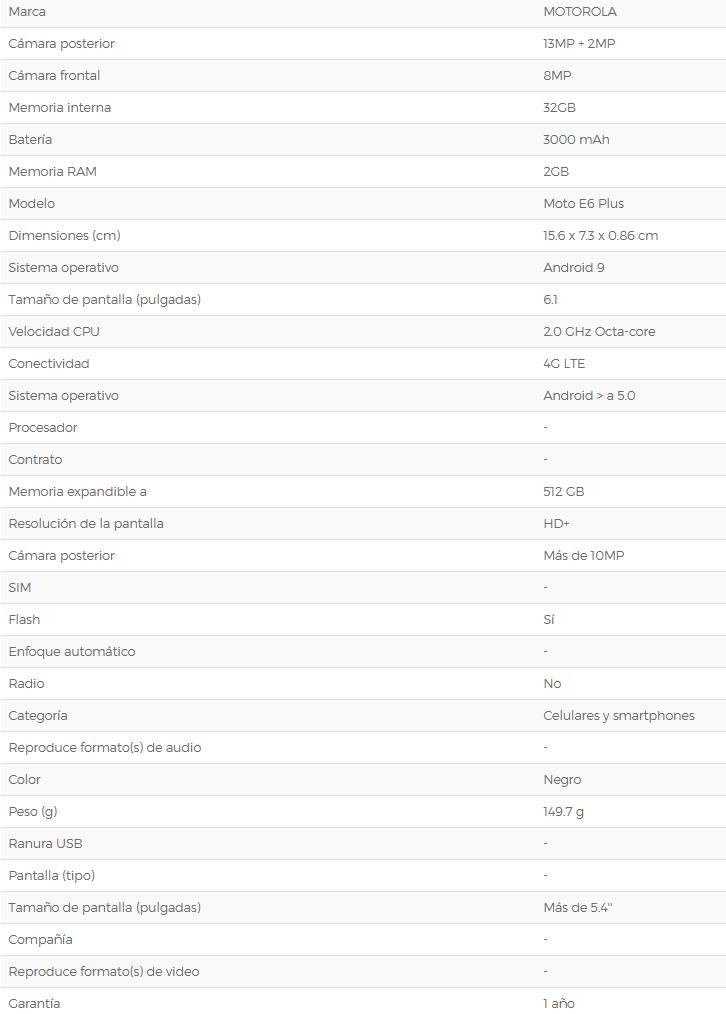Click the 4G LTE value
The width and height of the screenshot is (726, 1014).
(x=564, y=364)
